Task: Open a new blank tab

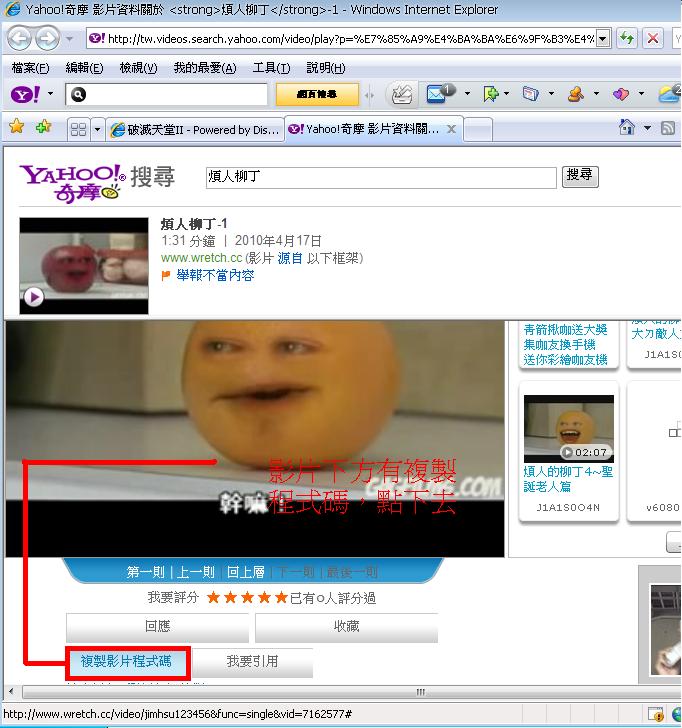Action: (478, 130)
